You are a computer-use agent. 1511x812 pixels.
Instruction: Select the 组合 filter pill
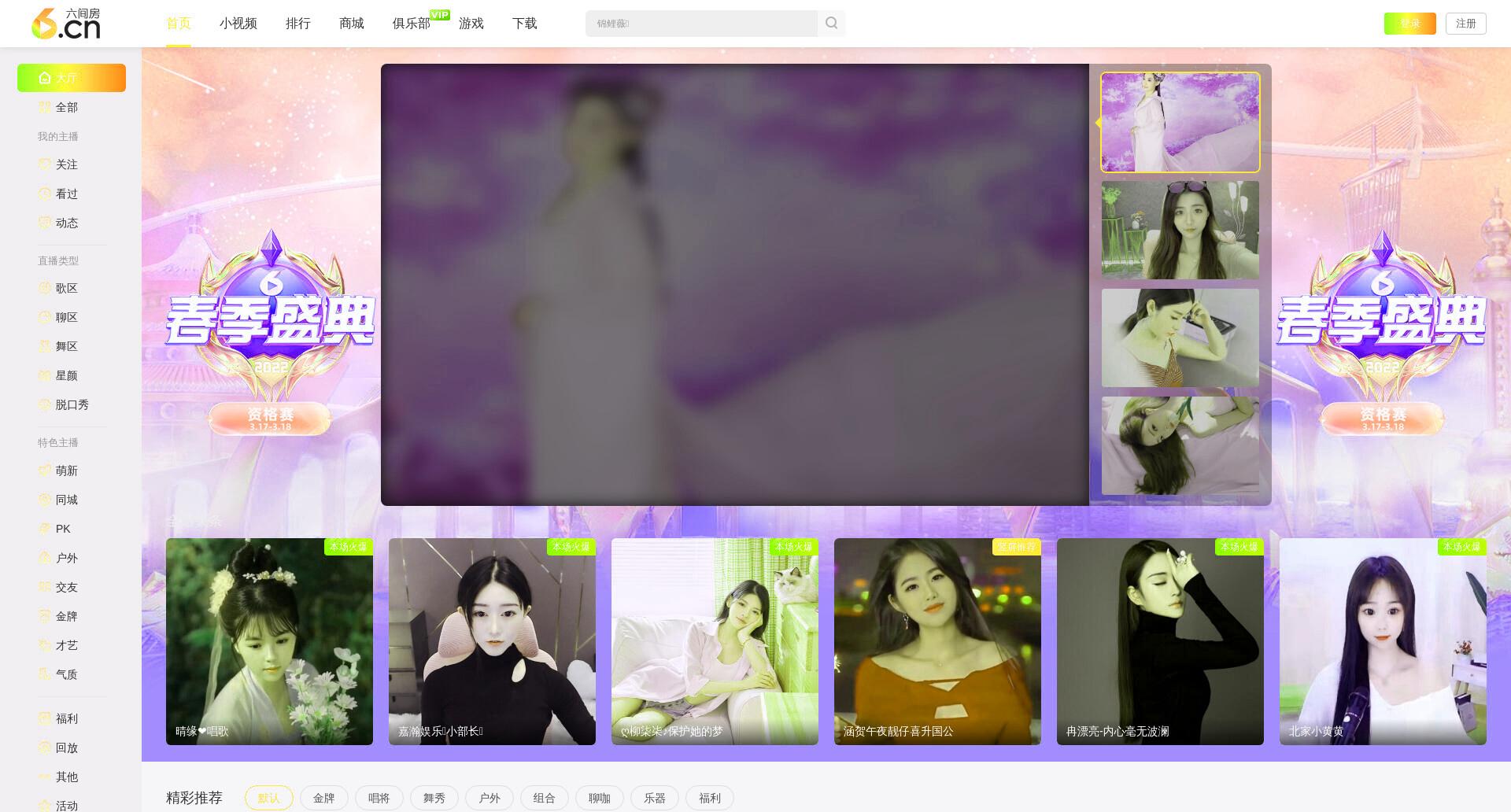point(545,798)
